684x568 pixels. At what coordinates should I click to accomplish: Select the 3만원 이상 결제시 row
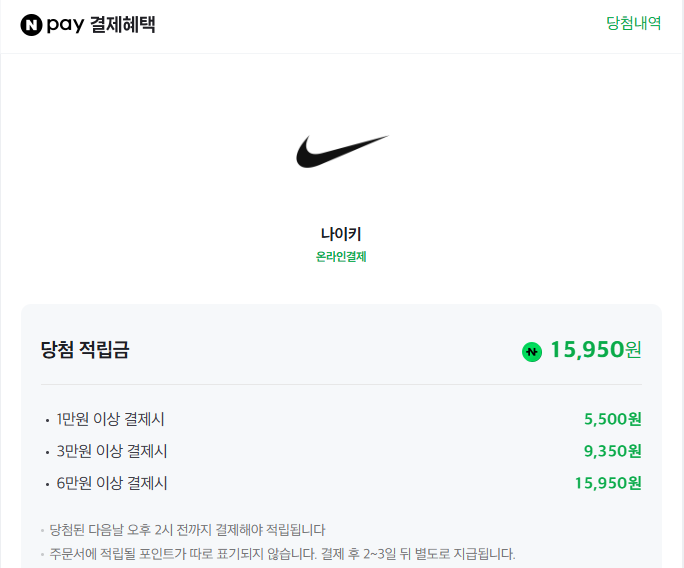[x=111, y=451]
